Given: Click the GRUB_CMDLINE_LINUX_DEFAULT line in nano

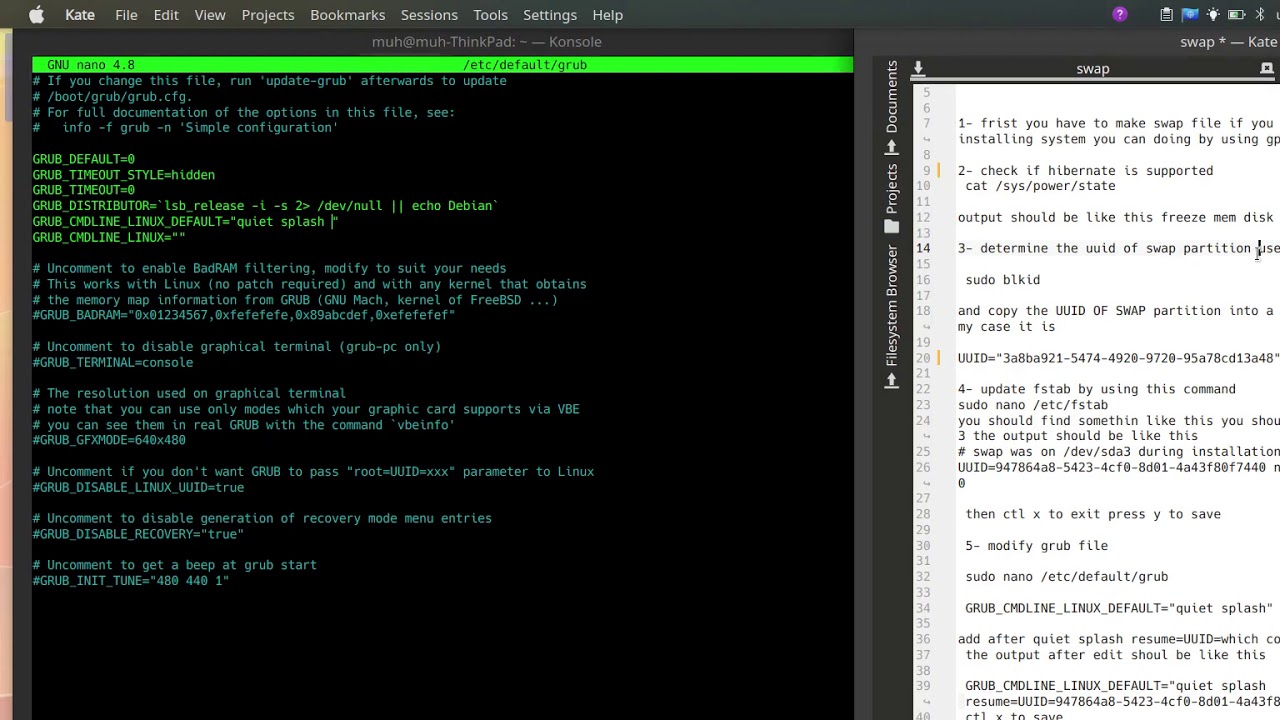Looking at the screenshot, I should click(x=185, y=222).
